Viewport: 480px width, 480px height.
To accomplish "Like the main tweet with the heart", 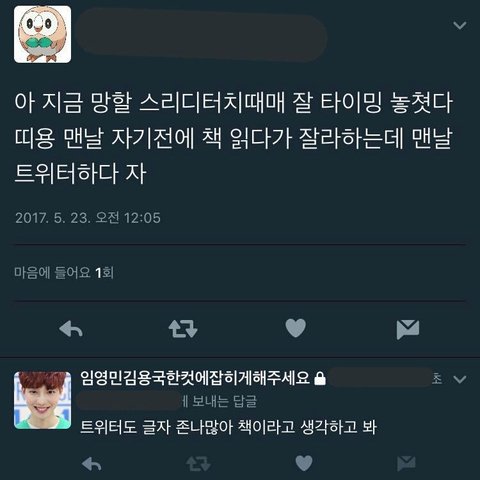I will click(296, 328).
